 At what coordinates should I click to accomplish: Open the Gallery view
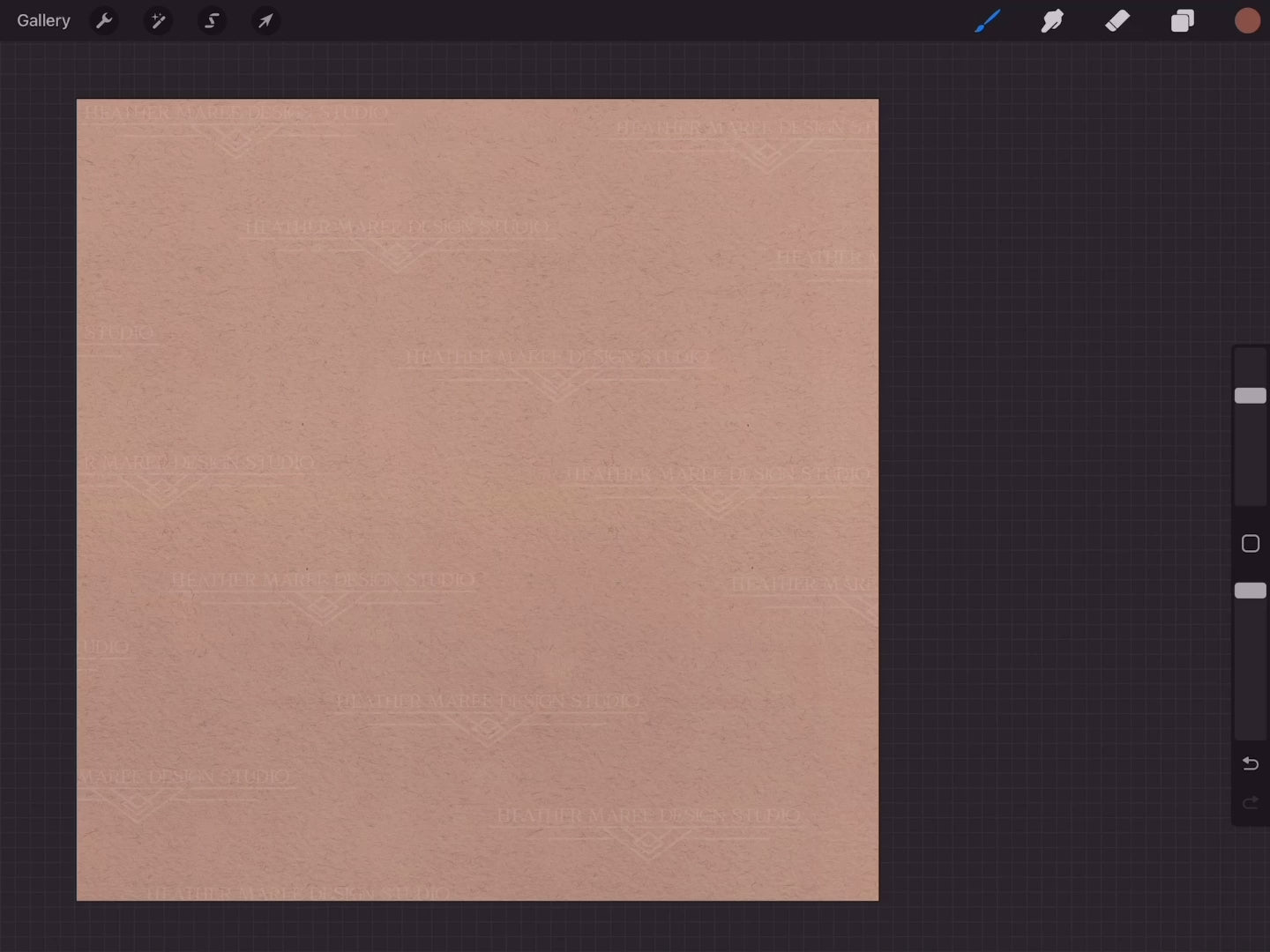pos(43,20)
